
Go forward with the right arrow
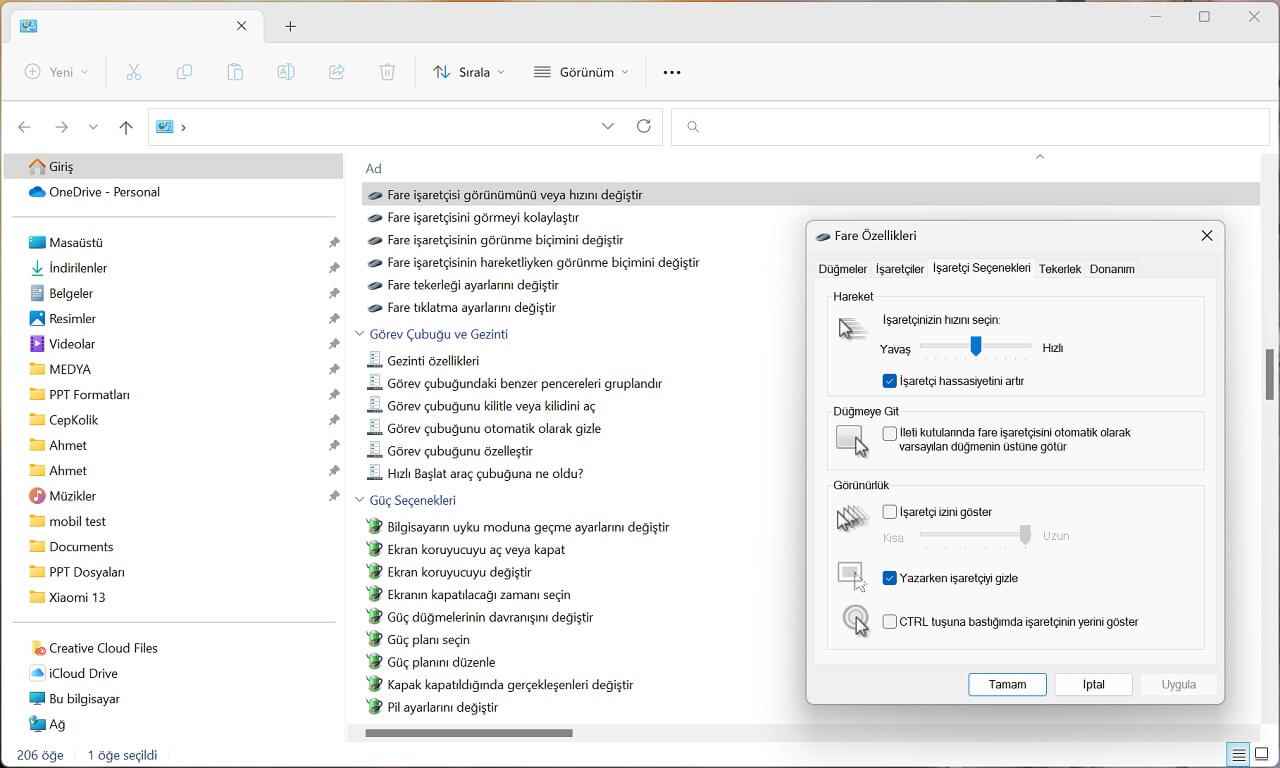pyautogui.click(x=61, y=127)
